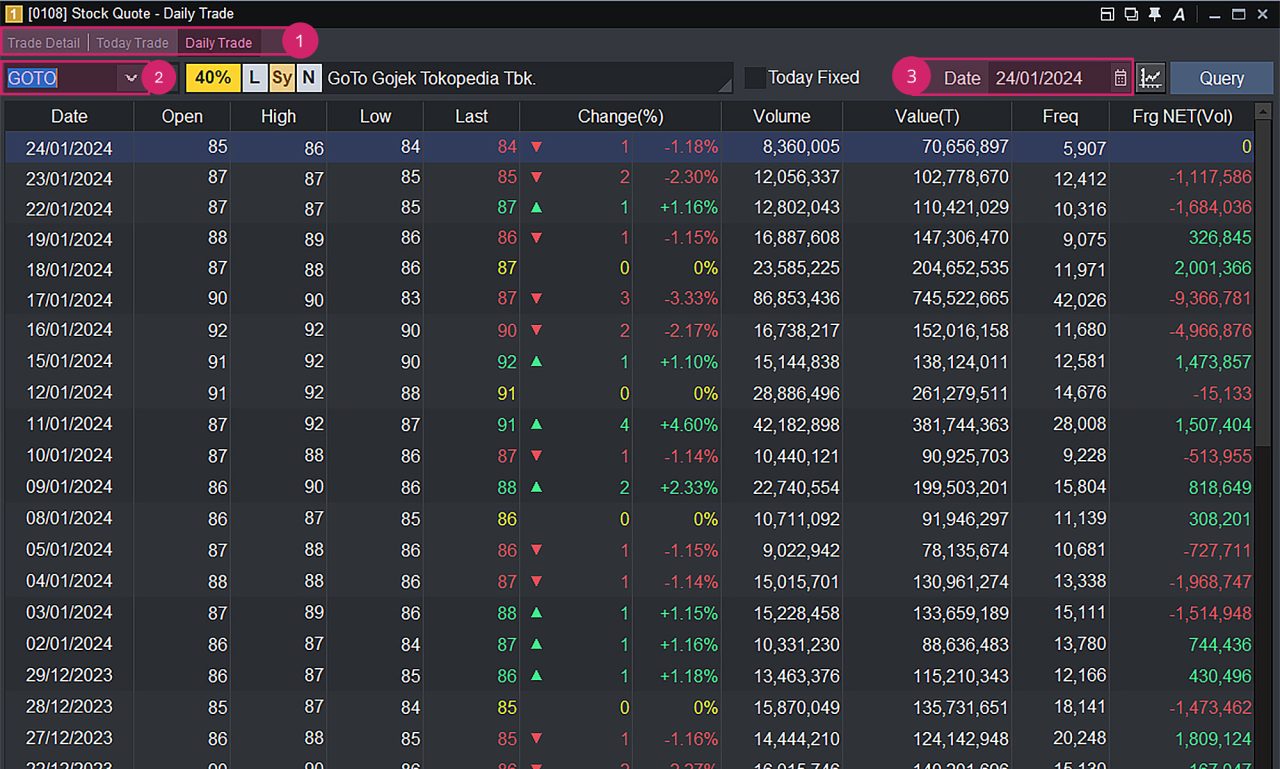Click the 'N' stock indicator badge

[x=308, y=78]
